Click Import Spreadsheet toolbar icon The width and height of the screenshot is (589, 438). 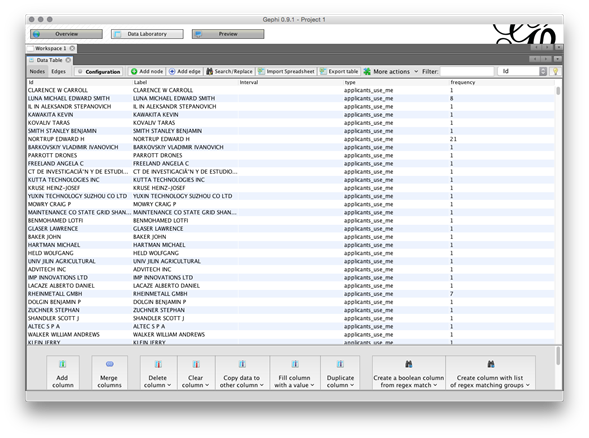pos(286,71)
